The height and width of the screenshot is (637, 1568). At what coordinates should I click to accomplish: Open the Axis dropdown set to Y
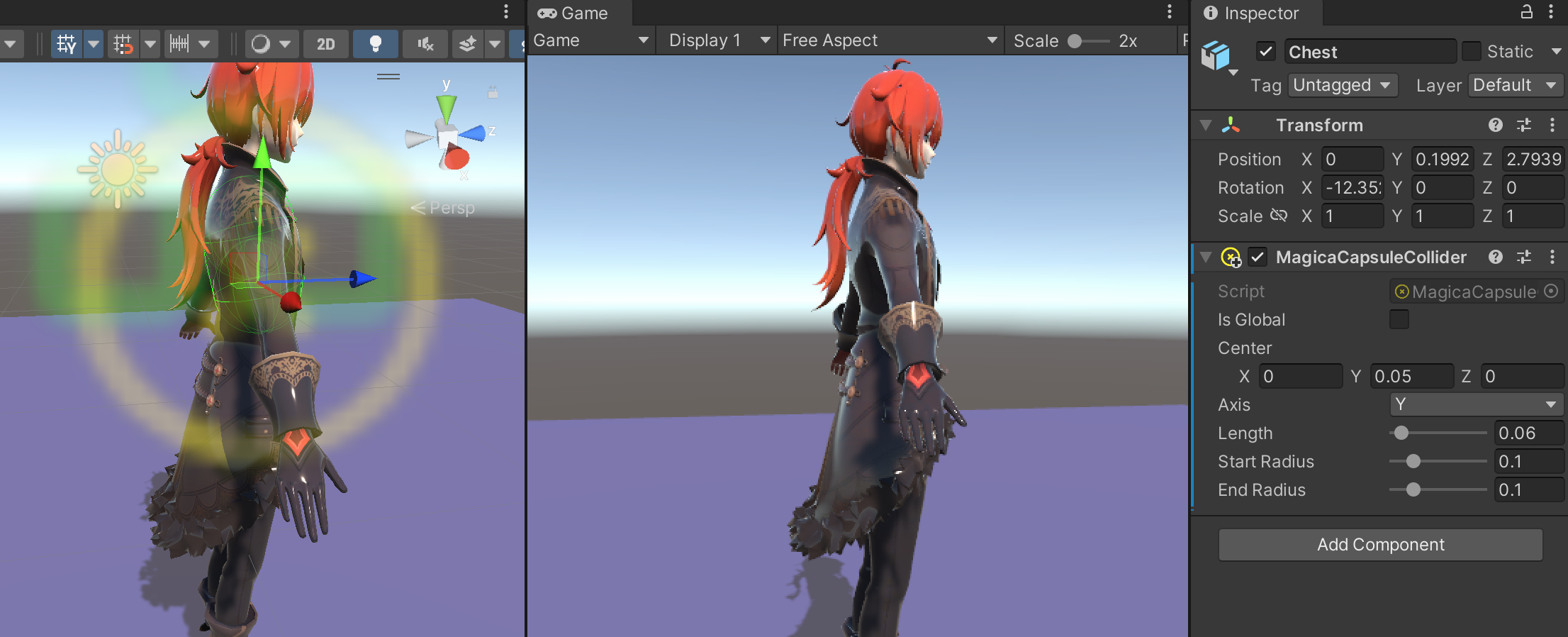(x=1476, y=405)
